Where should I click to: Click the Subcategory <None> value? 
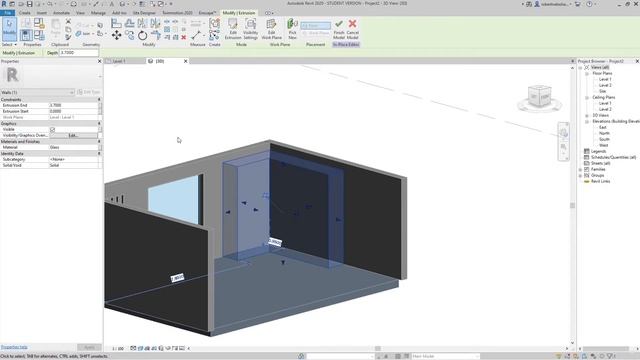[73, 160]
